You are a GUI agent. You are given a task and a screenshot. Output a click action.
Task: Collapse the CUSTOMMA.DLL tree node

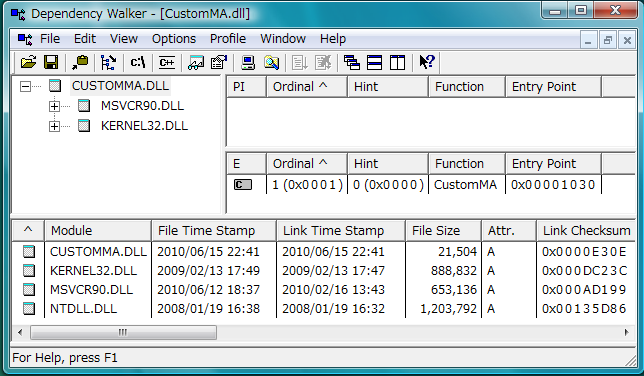(x=25, y=86)
